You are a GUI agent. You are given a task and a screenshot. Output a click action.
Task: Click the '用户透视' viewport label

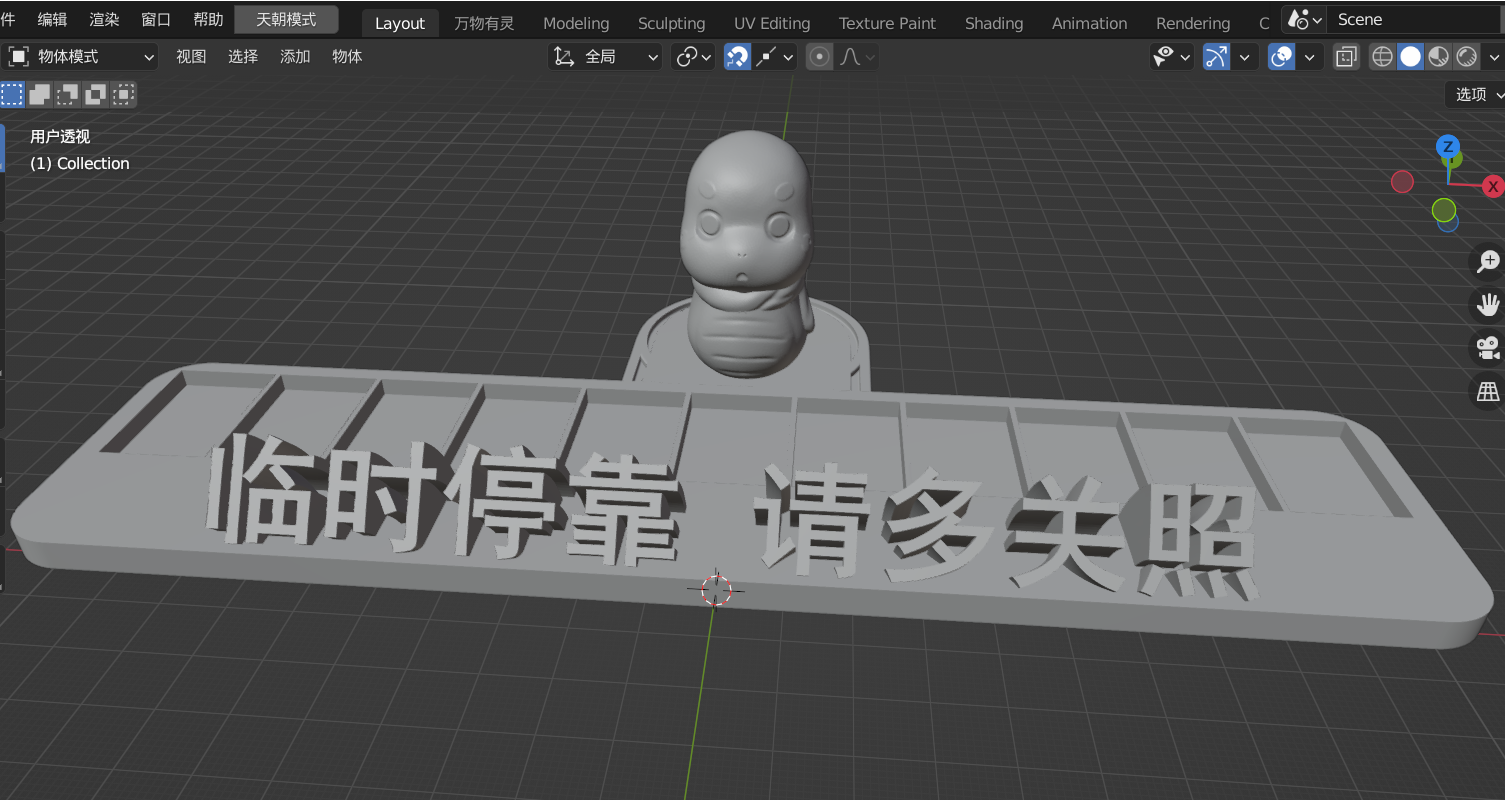click(60, 137)
